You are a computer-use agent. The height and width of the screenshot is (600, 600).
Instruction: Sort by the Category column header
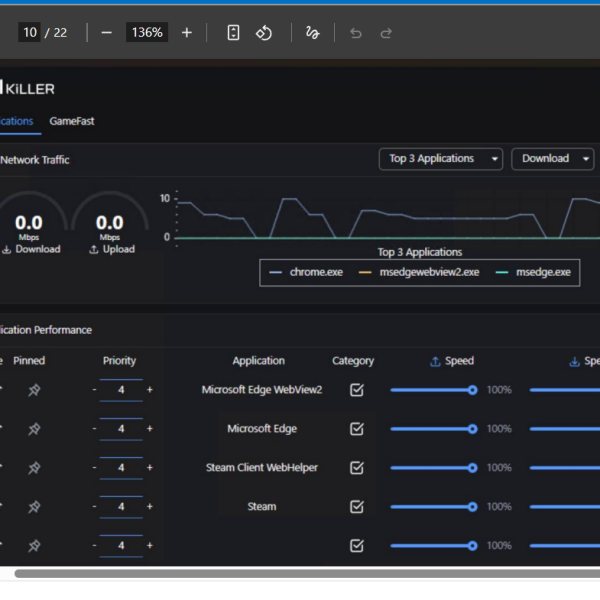[353, 360]
